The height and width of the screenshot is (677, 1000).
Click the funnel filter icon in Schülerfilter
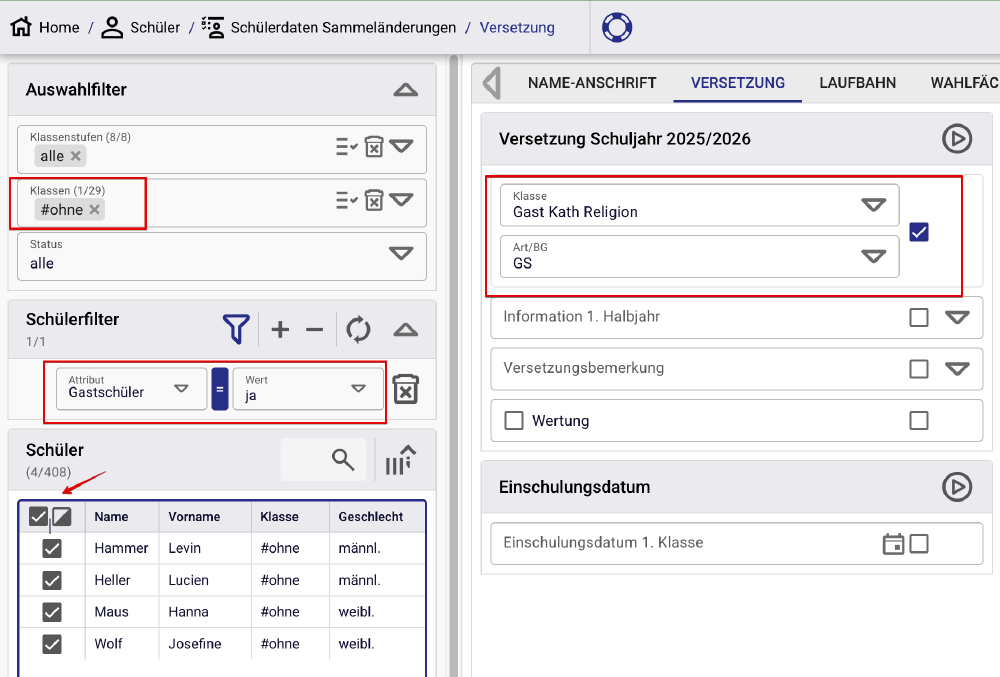point(236,329)
